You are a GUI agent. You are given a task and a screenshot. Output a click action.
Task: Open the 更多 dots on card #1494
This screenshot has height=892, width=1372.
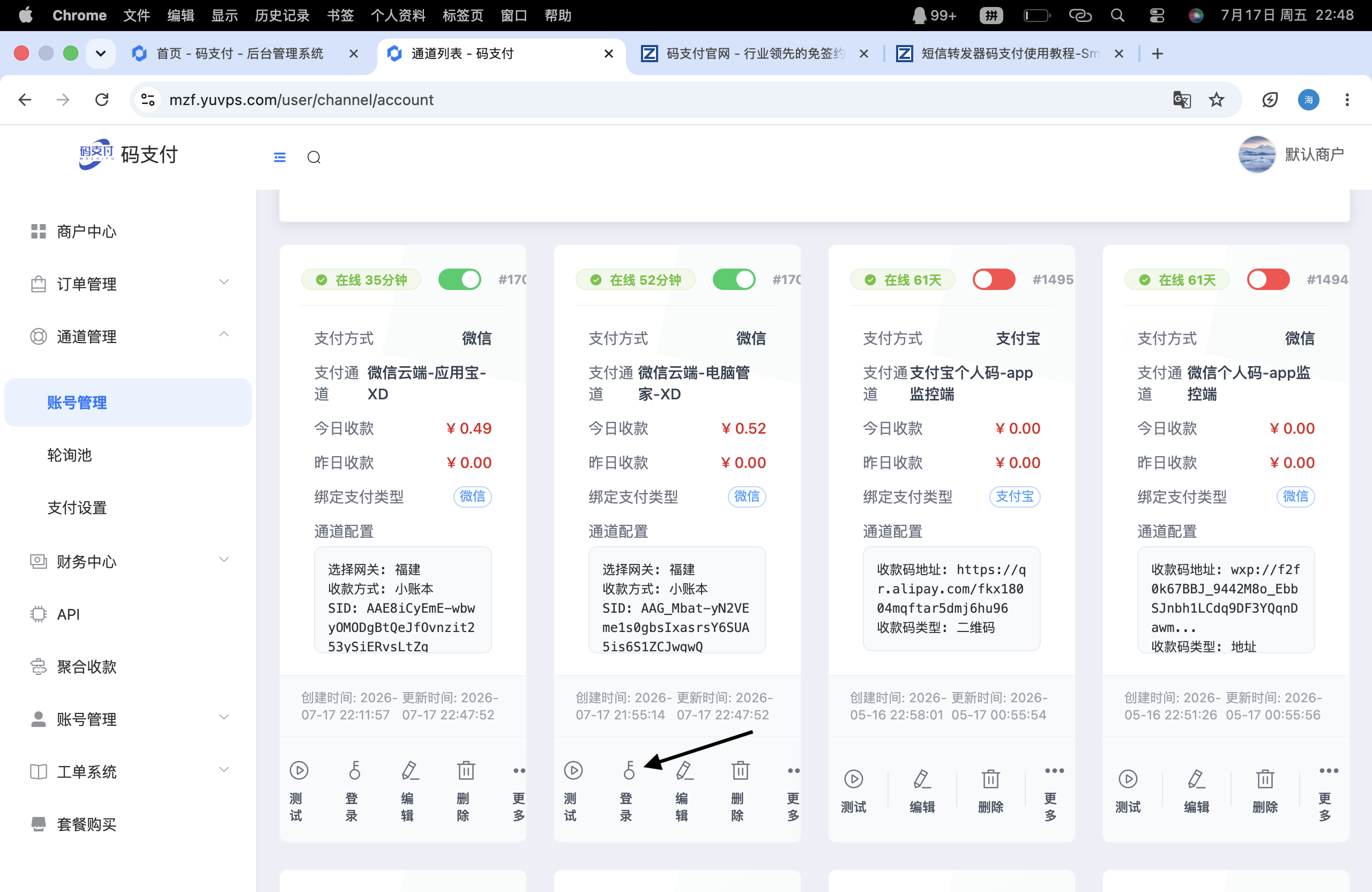pyautogui.click(x=1329, y=770)
